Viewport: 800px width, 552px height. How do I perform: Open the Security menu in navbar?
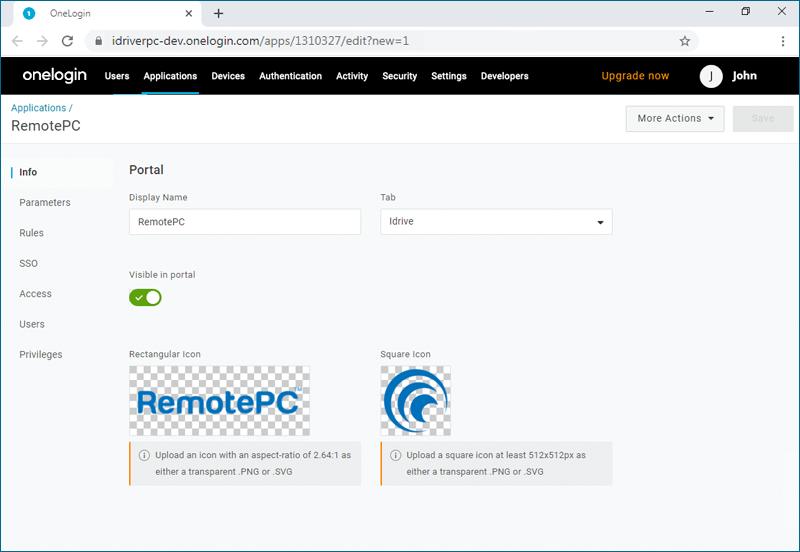399,76
